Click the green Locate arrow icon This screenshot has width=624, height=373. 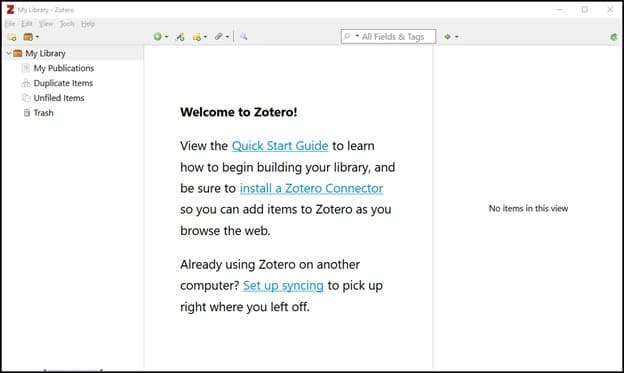click(448, 37)
